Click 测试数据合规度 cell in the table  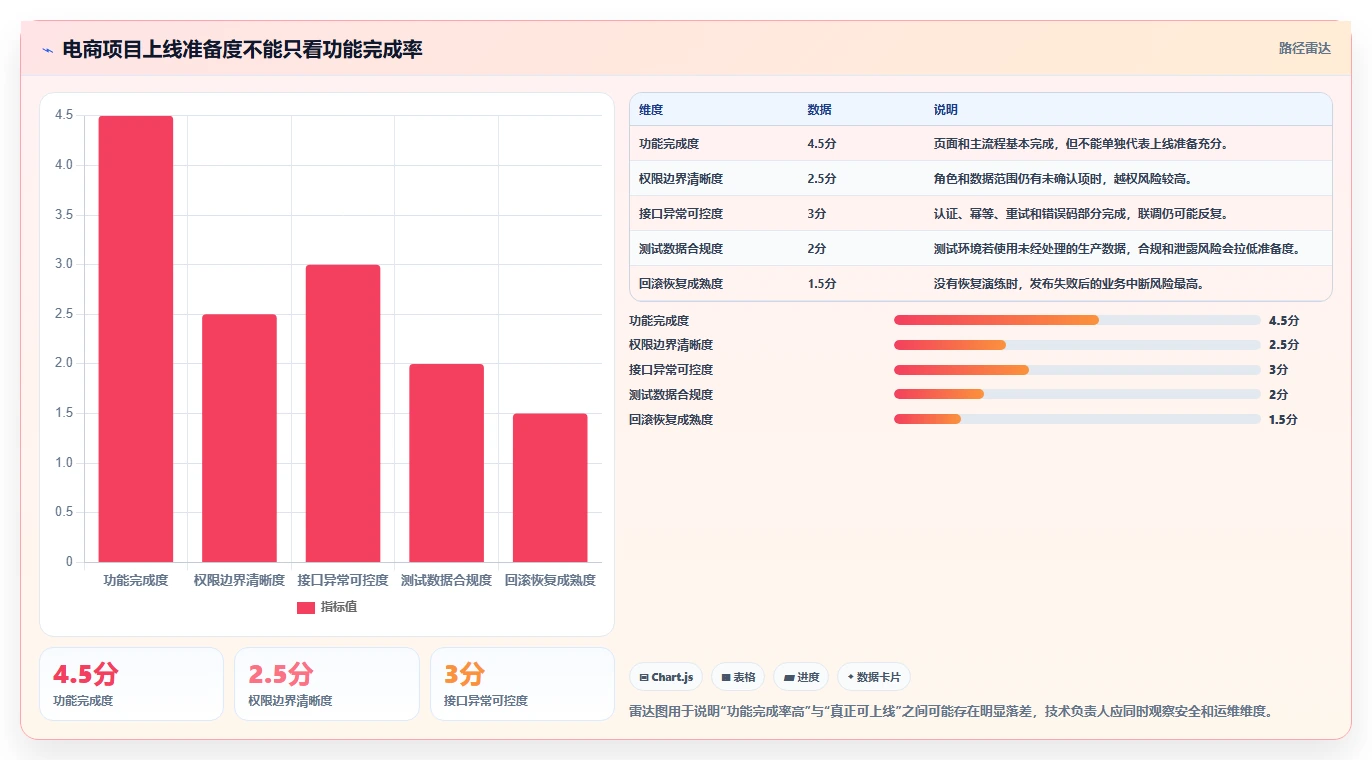point(681,249)
